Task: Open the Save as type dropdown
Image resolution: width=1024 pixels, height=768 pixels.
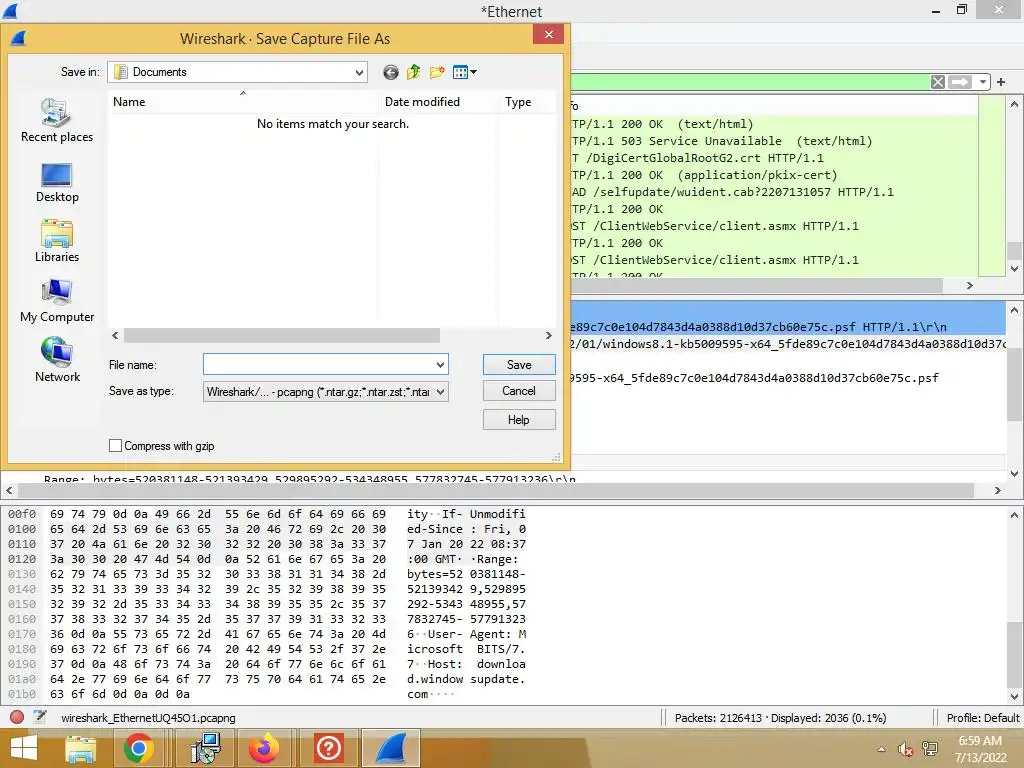Action: coord(441,392)
